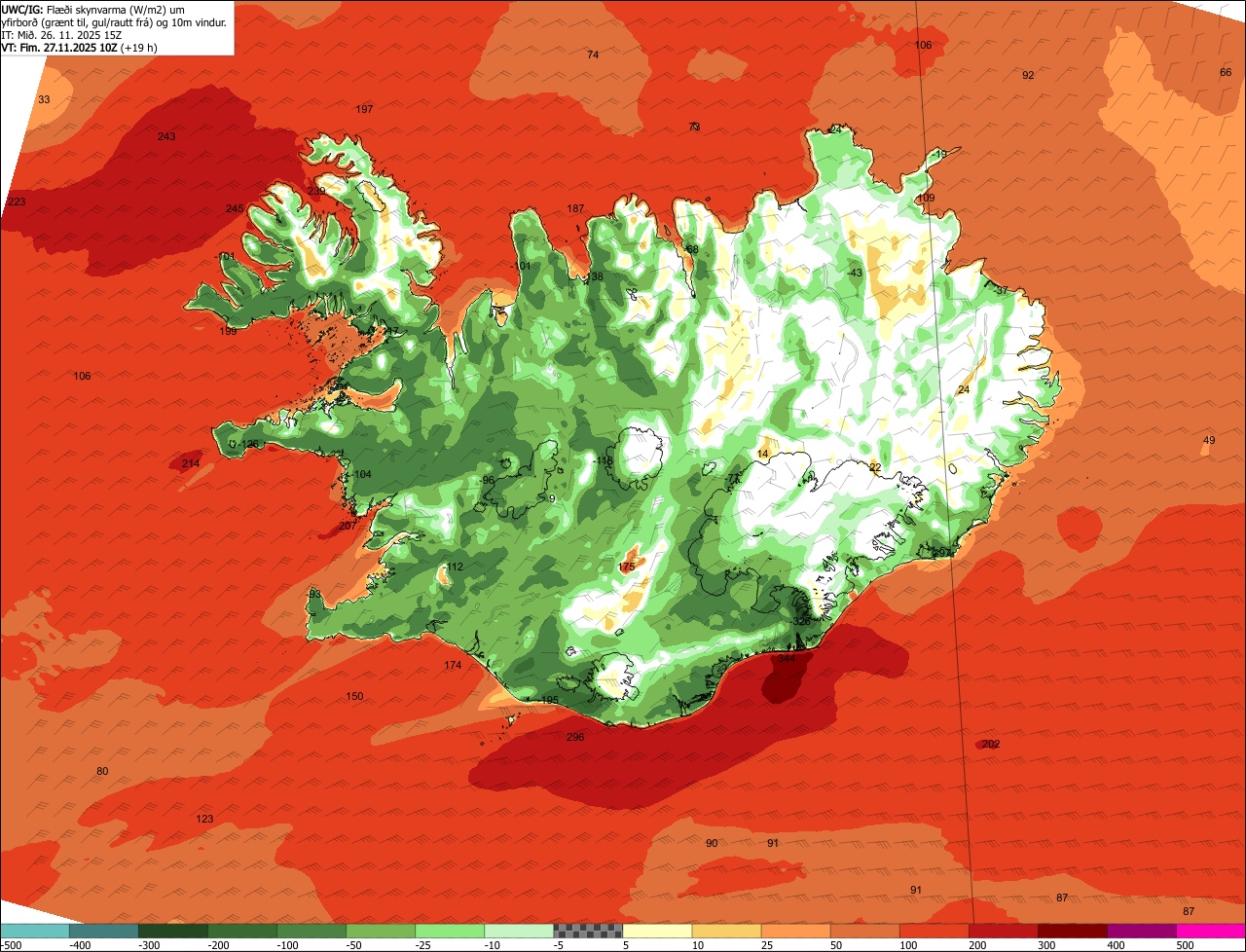
Task: Click the 50 to 100 legend swatch
Action: click(864, 931)
